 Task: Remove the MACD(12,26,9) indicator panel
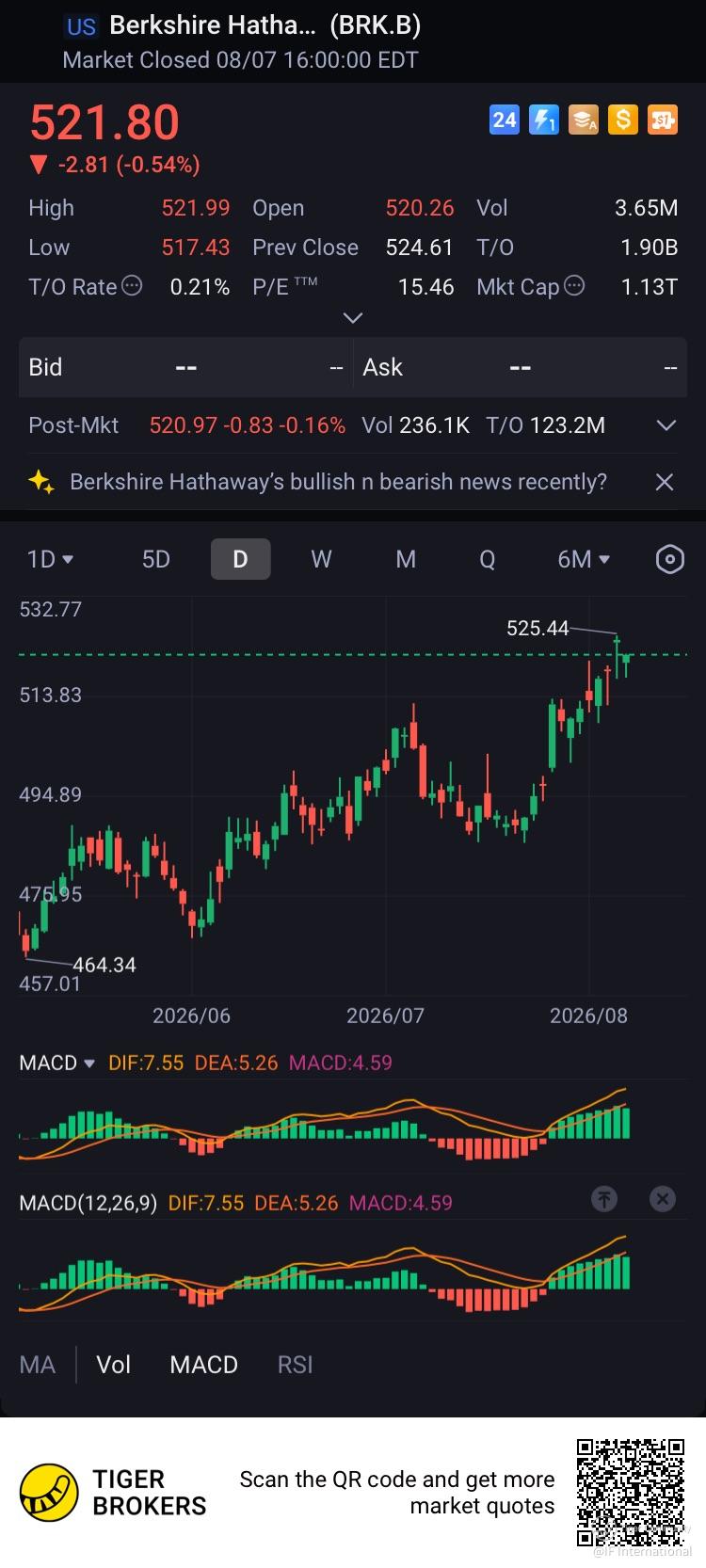tap(663, 1199)
